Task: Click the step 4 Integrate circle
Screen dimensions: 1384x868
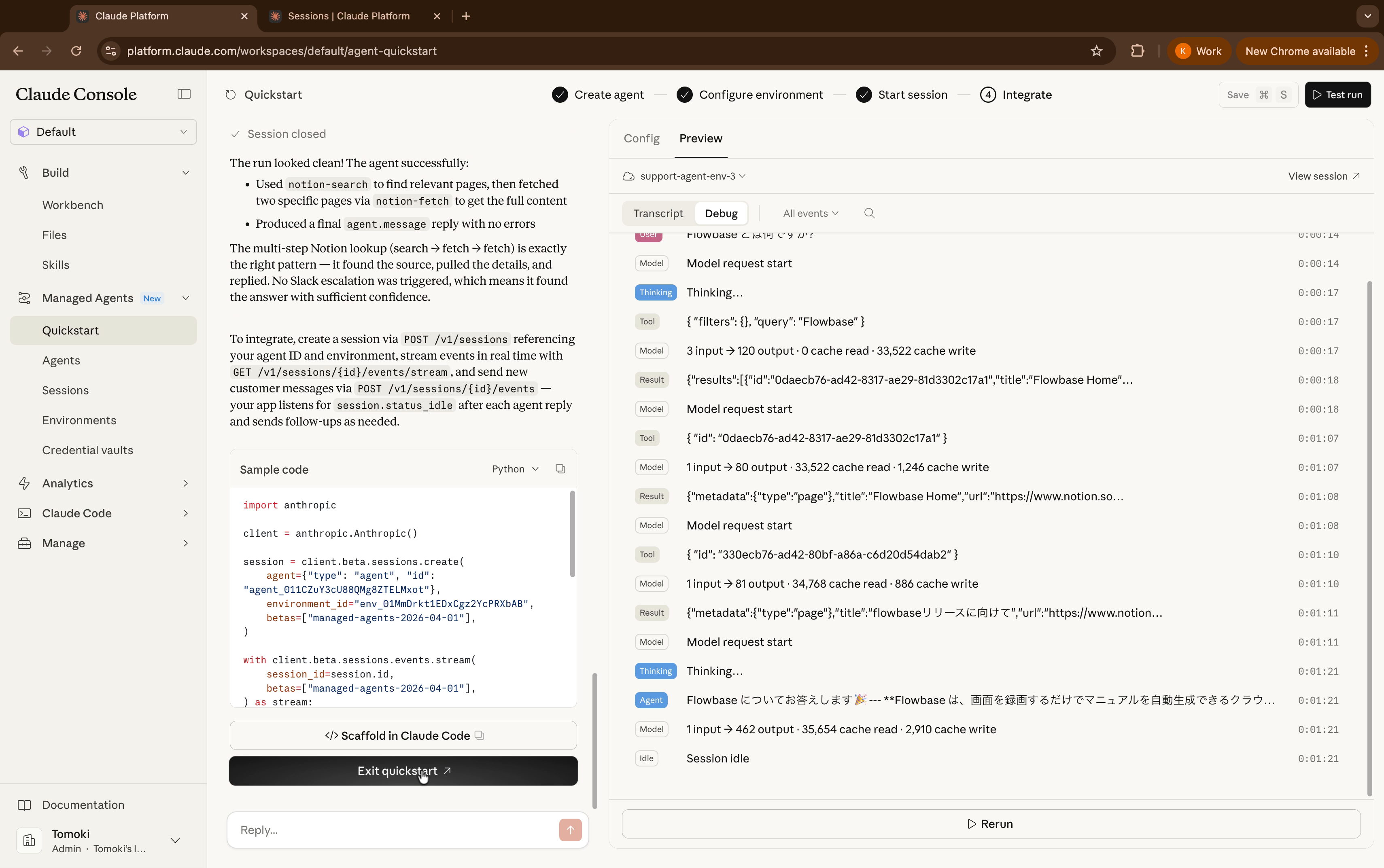Action: [x=988, y=95]
